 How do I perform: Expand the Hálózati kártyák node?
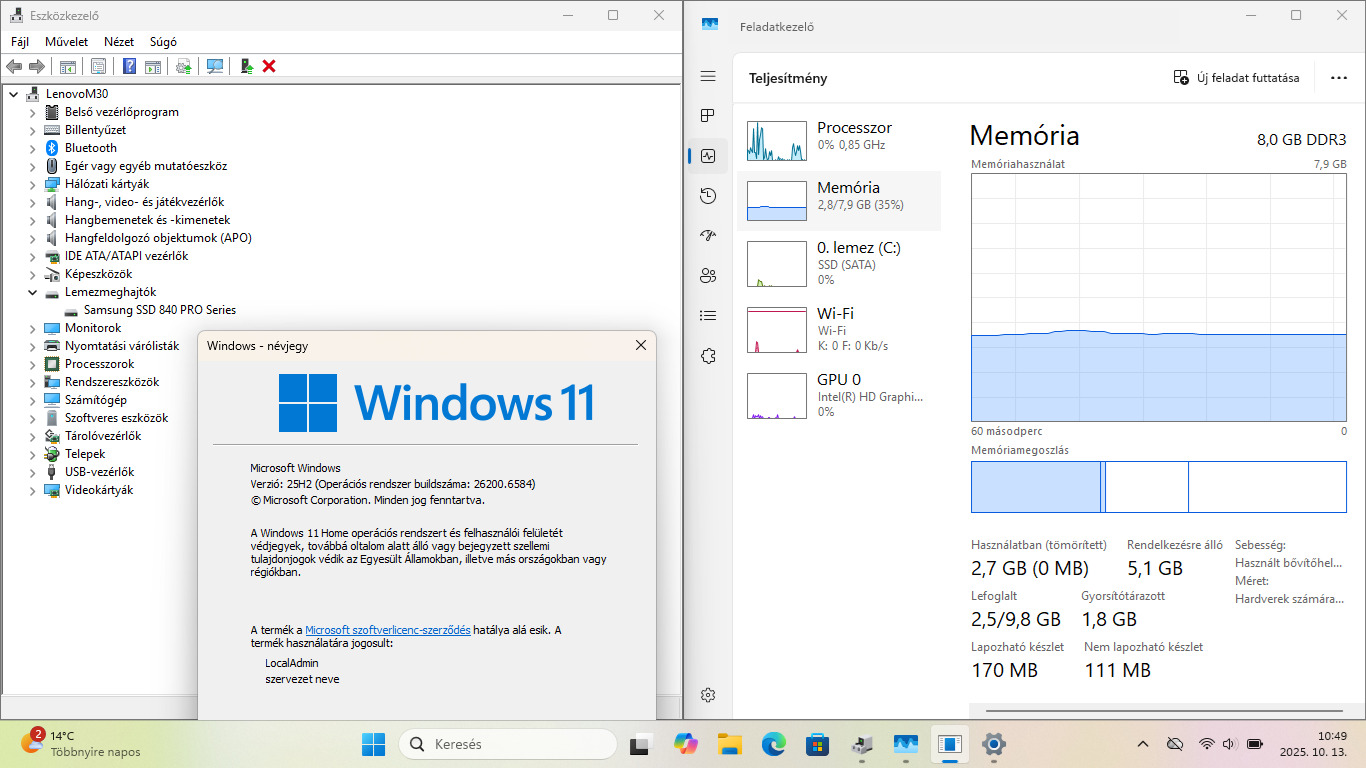click(x=32, y=184)
